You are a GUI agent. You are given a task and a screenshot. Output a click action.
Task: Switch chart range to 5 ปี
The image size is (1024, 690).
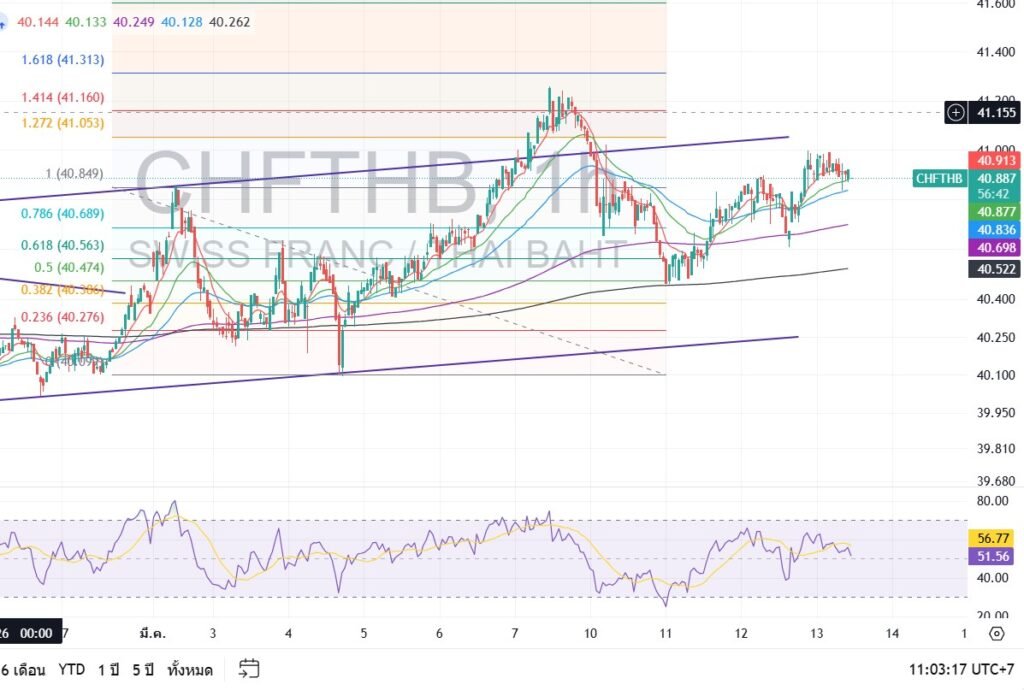click(x=143, y=669)
